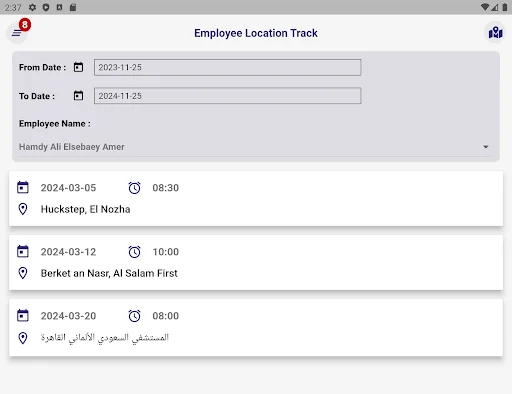
Task: Expand the Employee Name dropdown arrow
Action: [x=486, y=147]
